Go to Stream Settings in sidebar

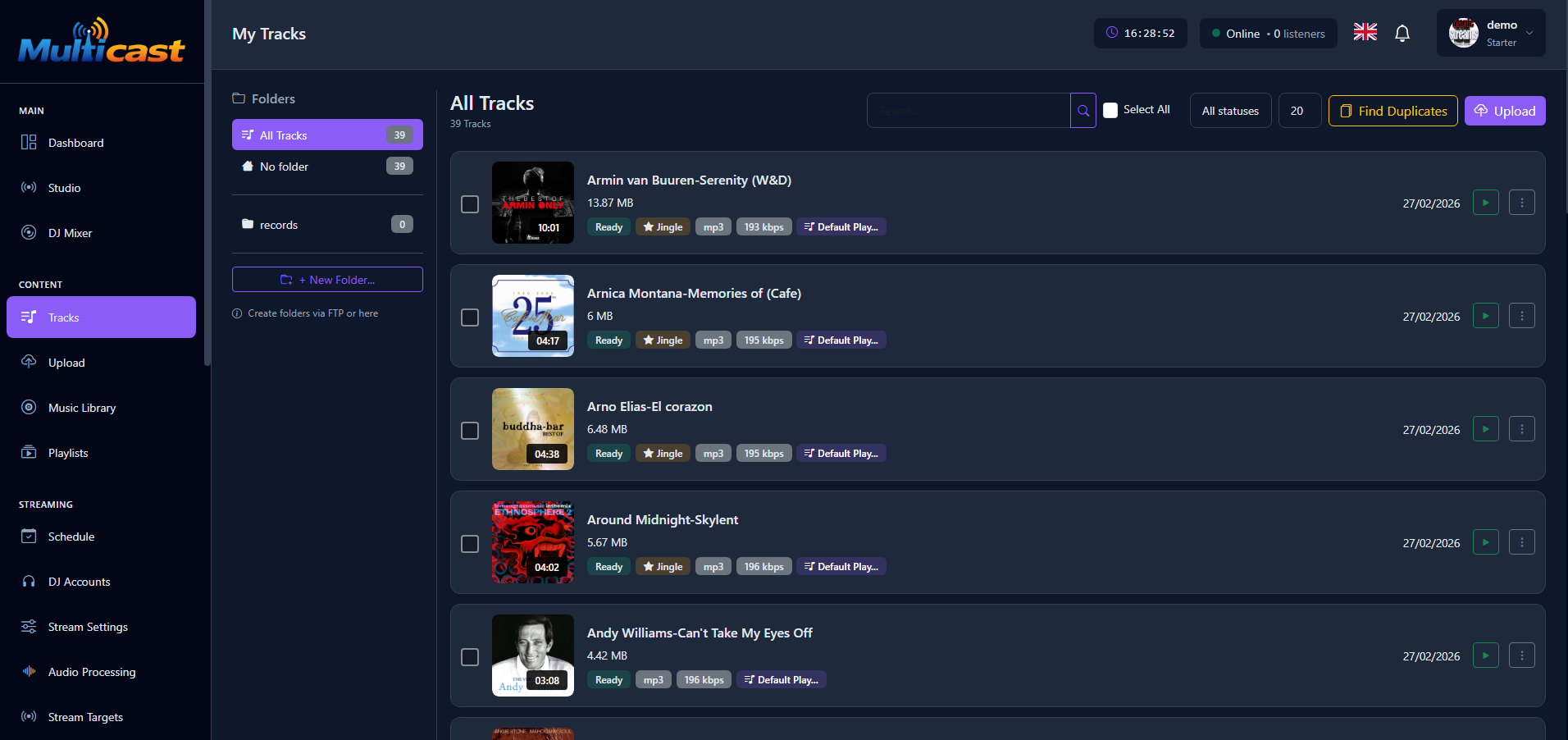coord(88,627)
